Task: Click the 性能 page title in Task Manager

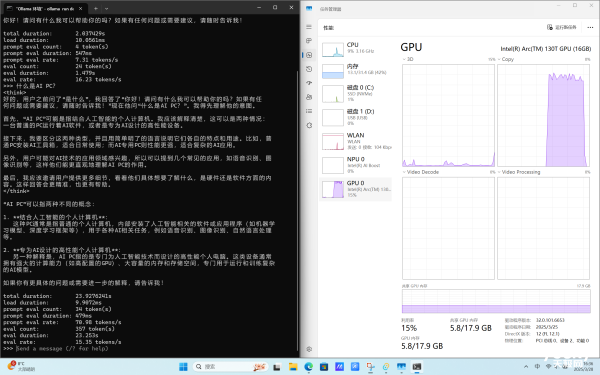Action: (x=328, y=28)
